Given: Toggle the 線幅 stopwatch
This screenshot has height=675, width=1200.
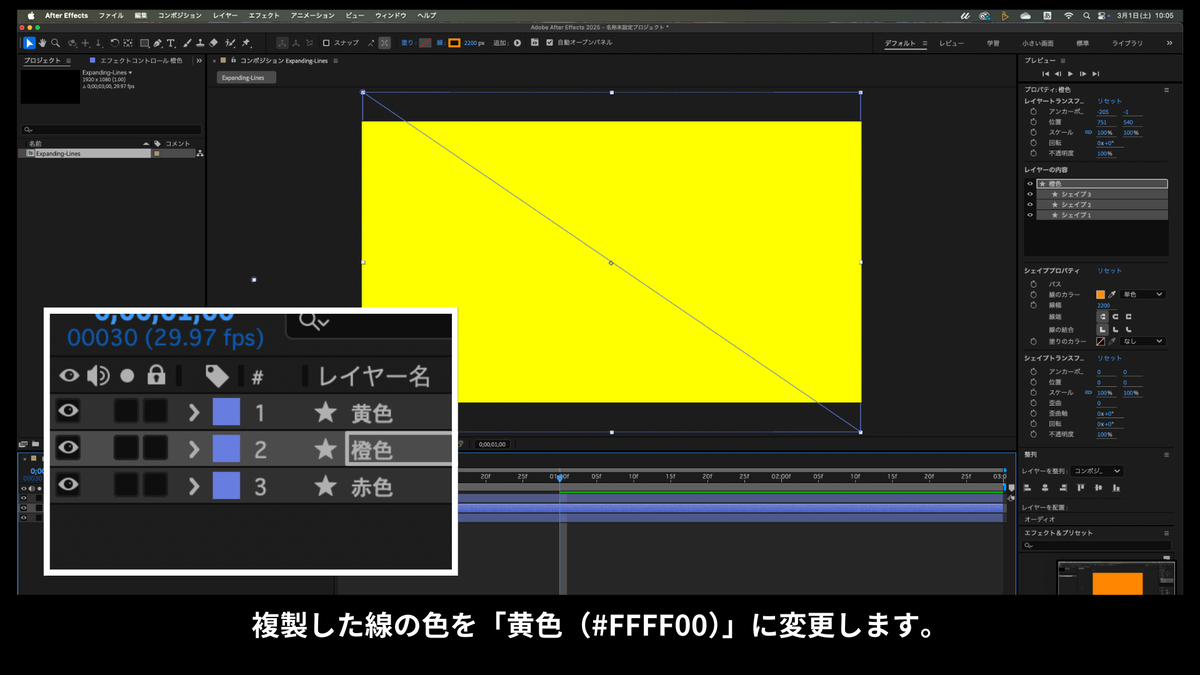Looking at the screenshot, I should pyautogui.click(x=1033, y=305).
